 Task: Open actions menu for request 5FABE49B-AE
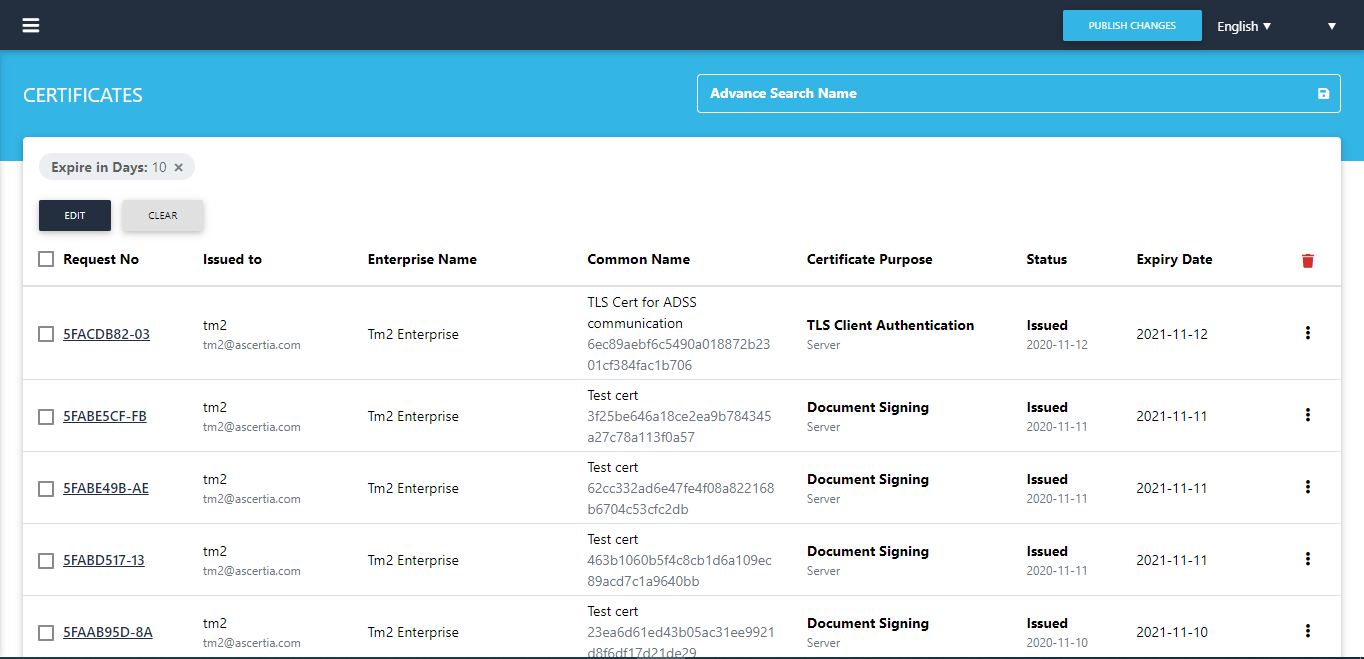click(x=1307, y=487)
